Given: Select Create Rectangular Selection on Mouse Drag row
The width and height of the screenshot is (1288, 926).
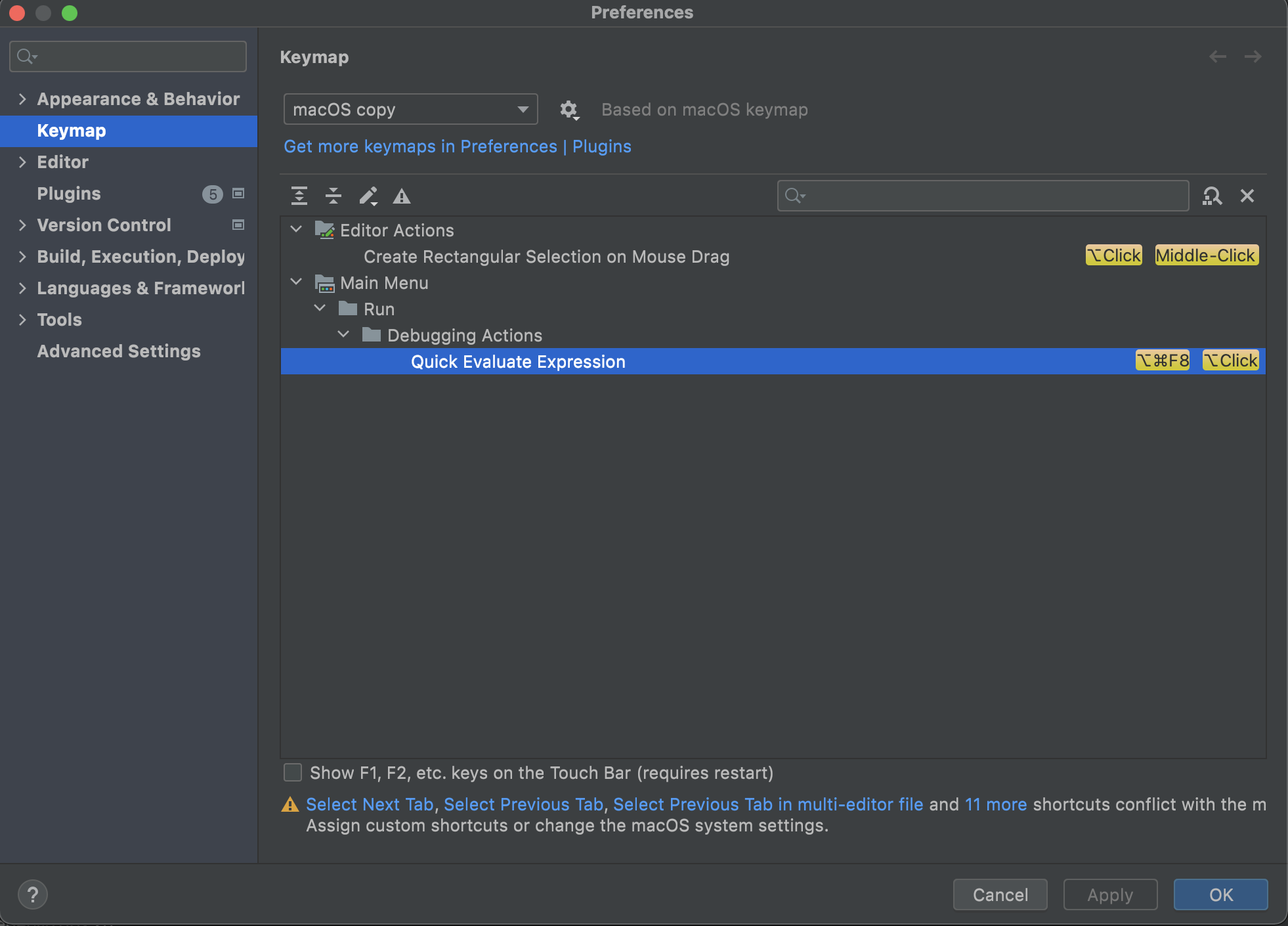Looking at the screenshot, I should 773,256.
